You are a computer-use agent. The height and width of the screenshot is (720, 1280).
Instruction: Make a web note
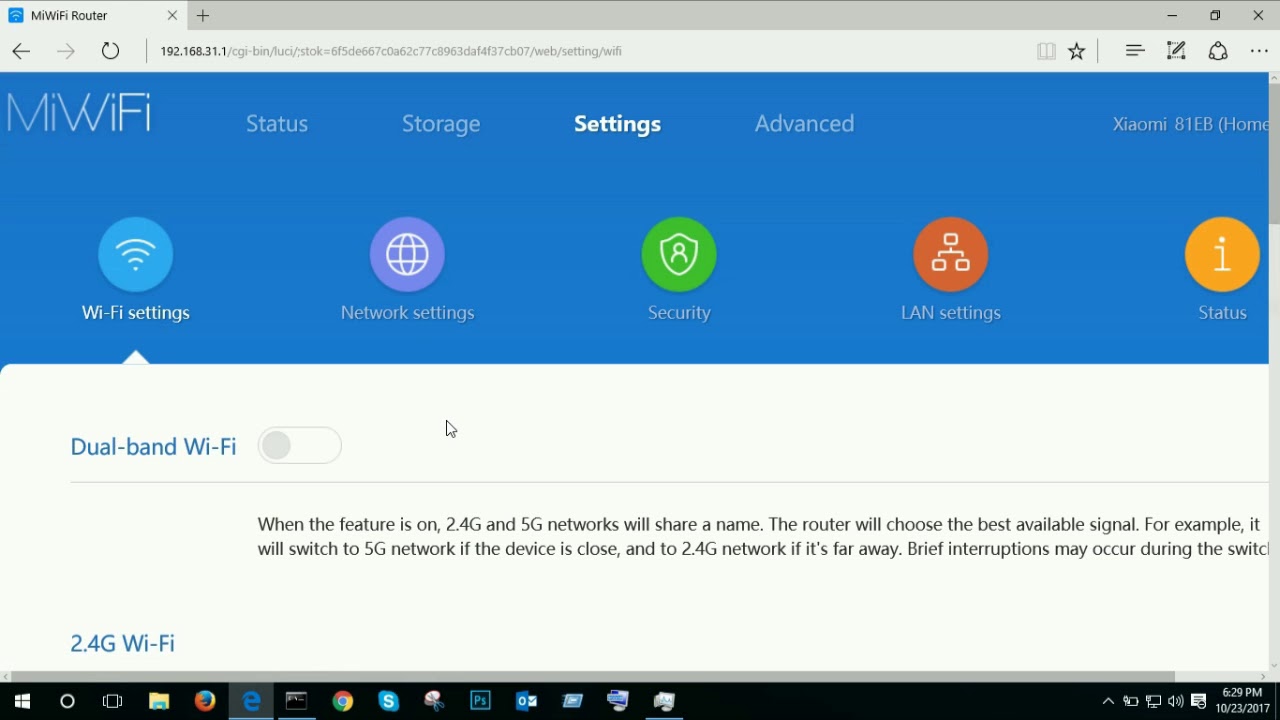pyautogui.click(x=1176, y=51)
